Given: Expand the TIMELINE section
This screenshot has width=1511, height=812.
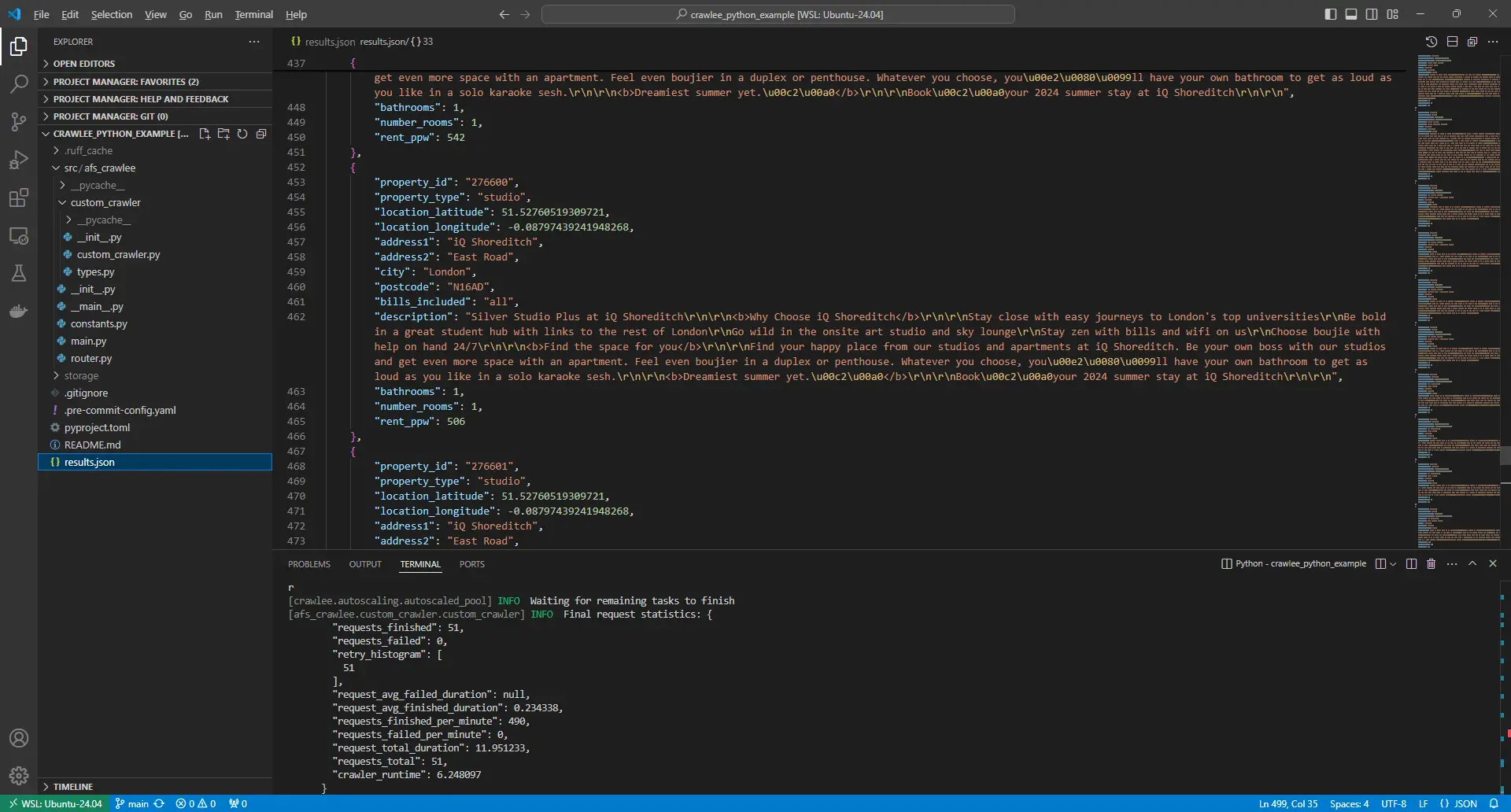Looking at the screenshot, I should coord(72,787).
